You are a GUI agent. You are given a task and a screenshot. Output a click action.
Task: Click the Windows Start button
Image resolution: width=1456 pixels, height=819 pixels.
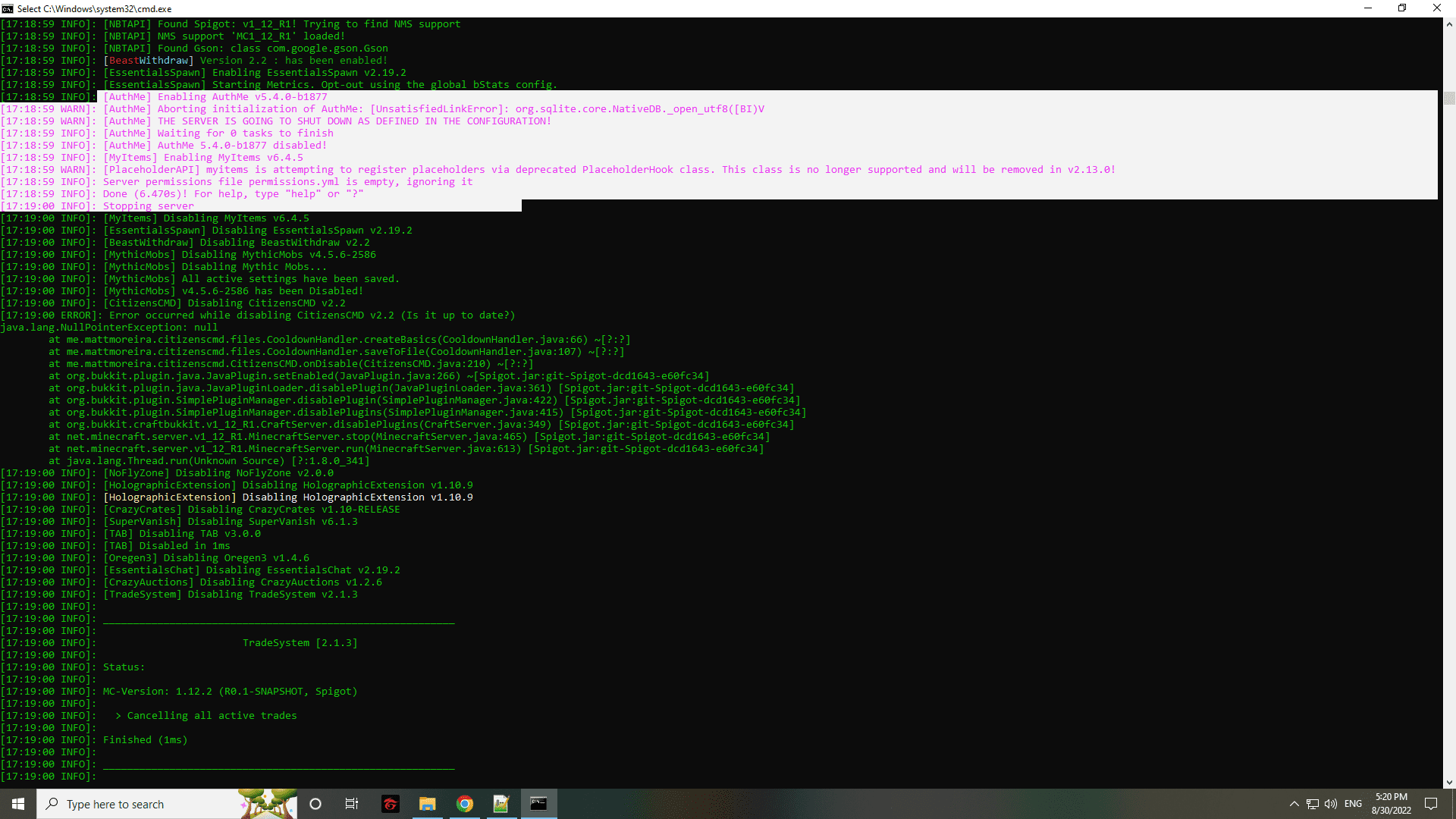click(18, 804)
